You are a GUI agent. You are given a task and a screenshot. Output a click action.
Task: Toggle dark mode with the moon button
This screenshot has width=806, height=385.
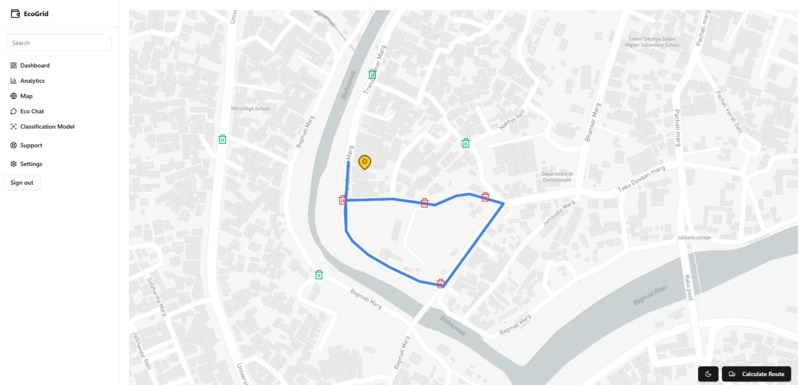click(x=708, y=374)
